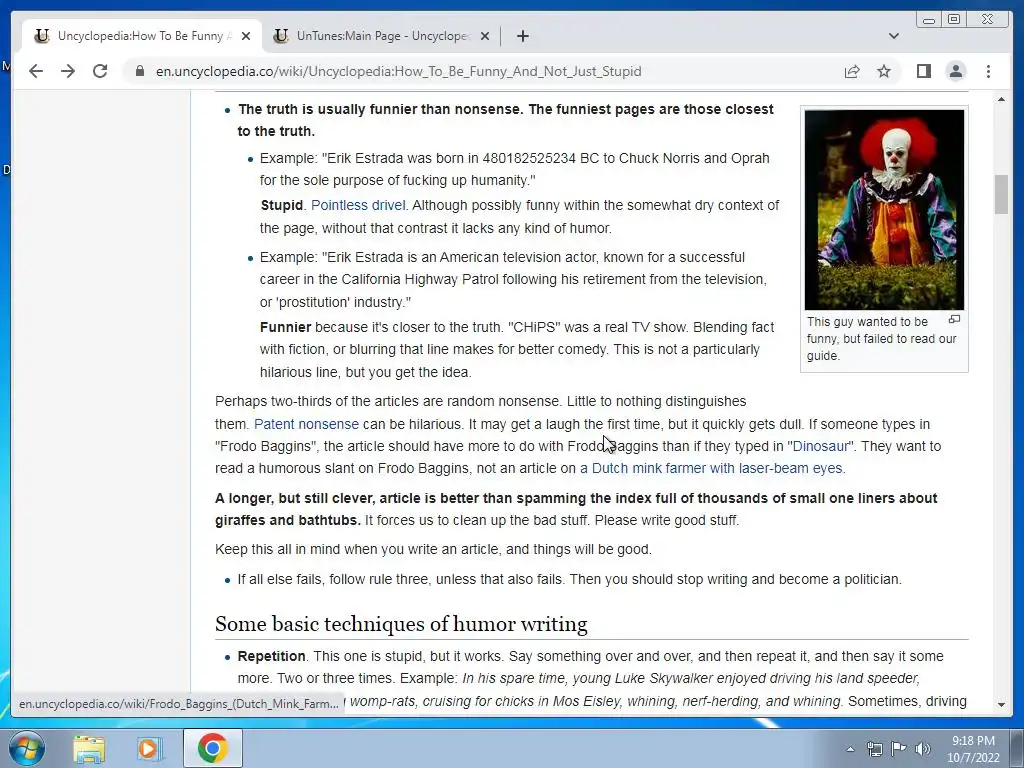Open the Pointless drivel link
Image resolution: width=1024 pixels, height=768 pixels.
tap(358, 205)
